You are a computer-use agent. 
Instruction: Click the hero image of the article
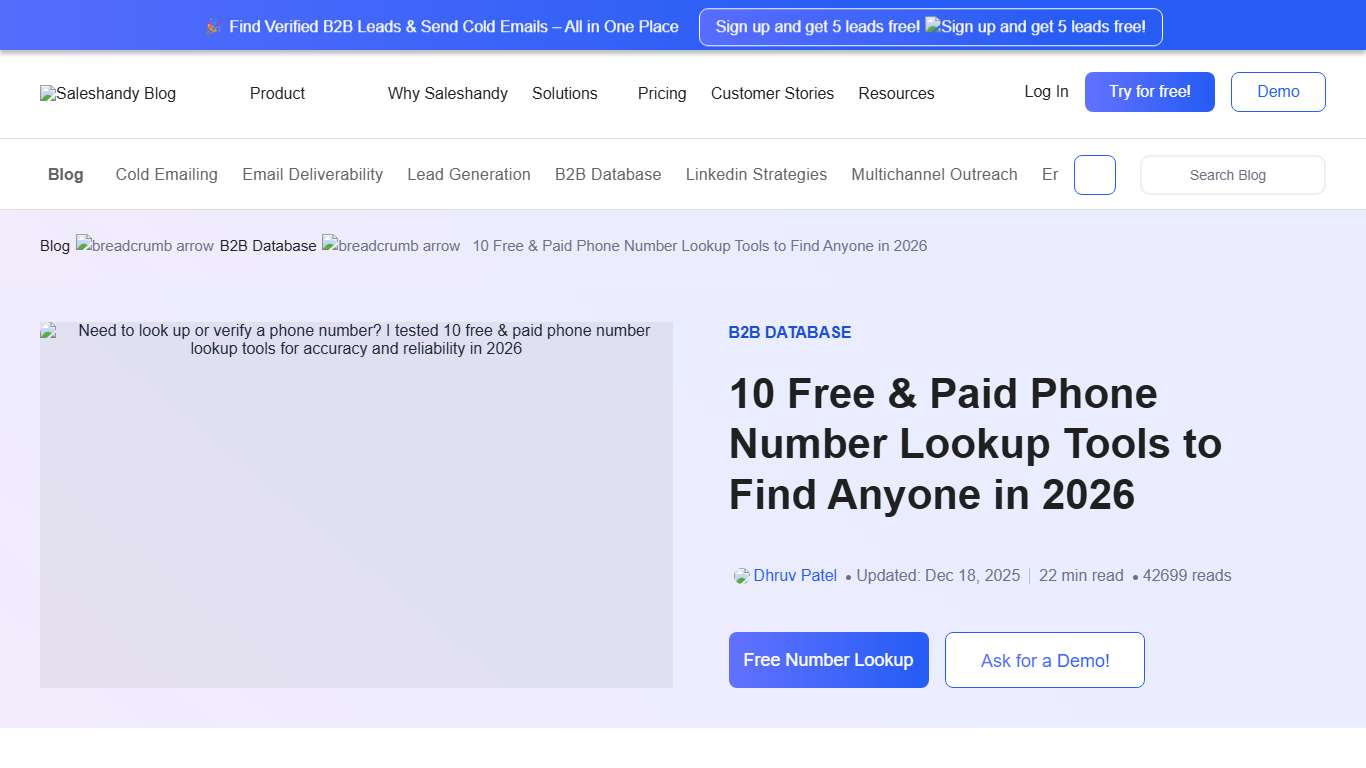point(356,505)
